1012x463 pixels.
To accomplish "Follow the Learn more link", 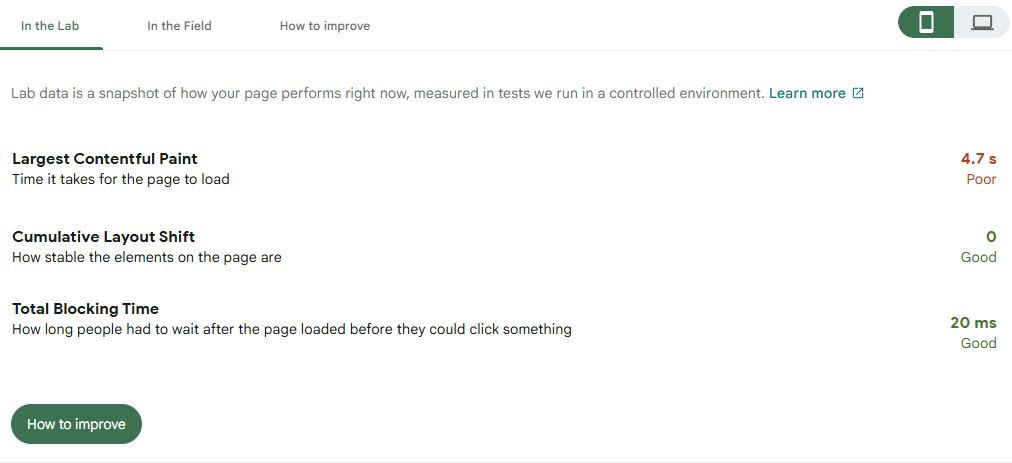I will coord(807,93).
